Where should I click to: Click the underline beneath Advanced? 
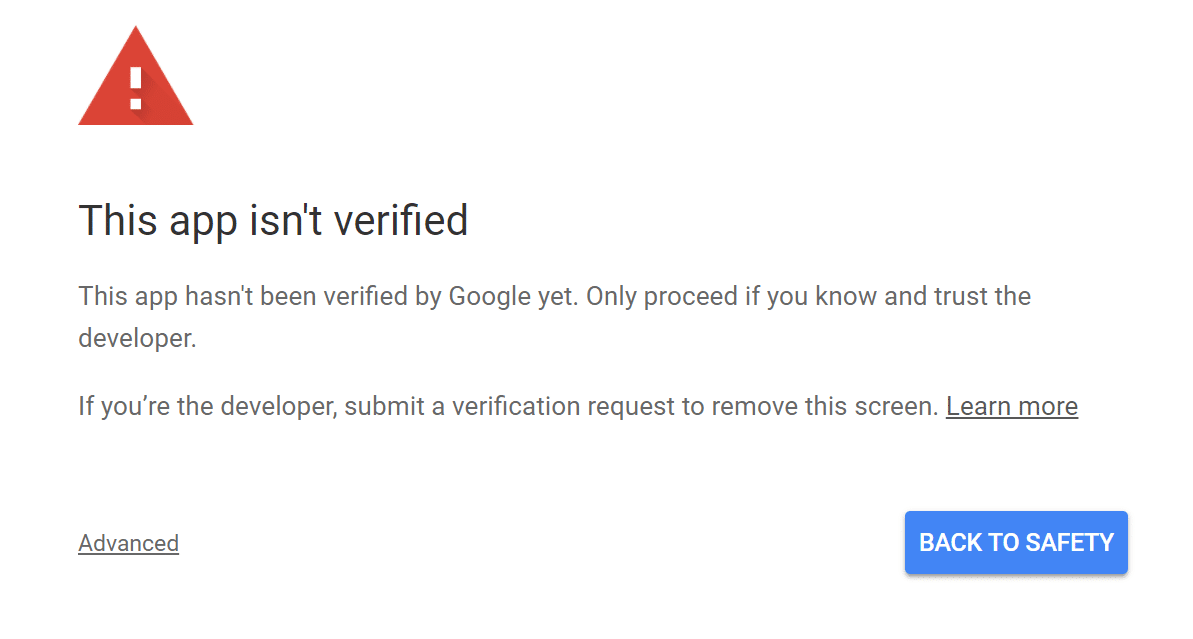pyautogui.click(x=128, y=555)
